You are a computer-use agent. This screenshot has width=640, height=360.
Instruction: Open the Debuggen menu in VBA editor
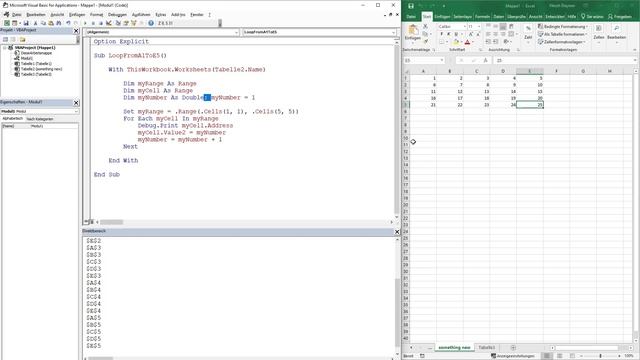pyautogui.click(x=117, y=15)
